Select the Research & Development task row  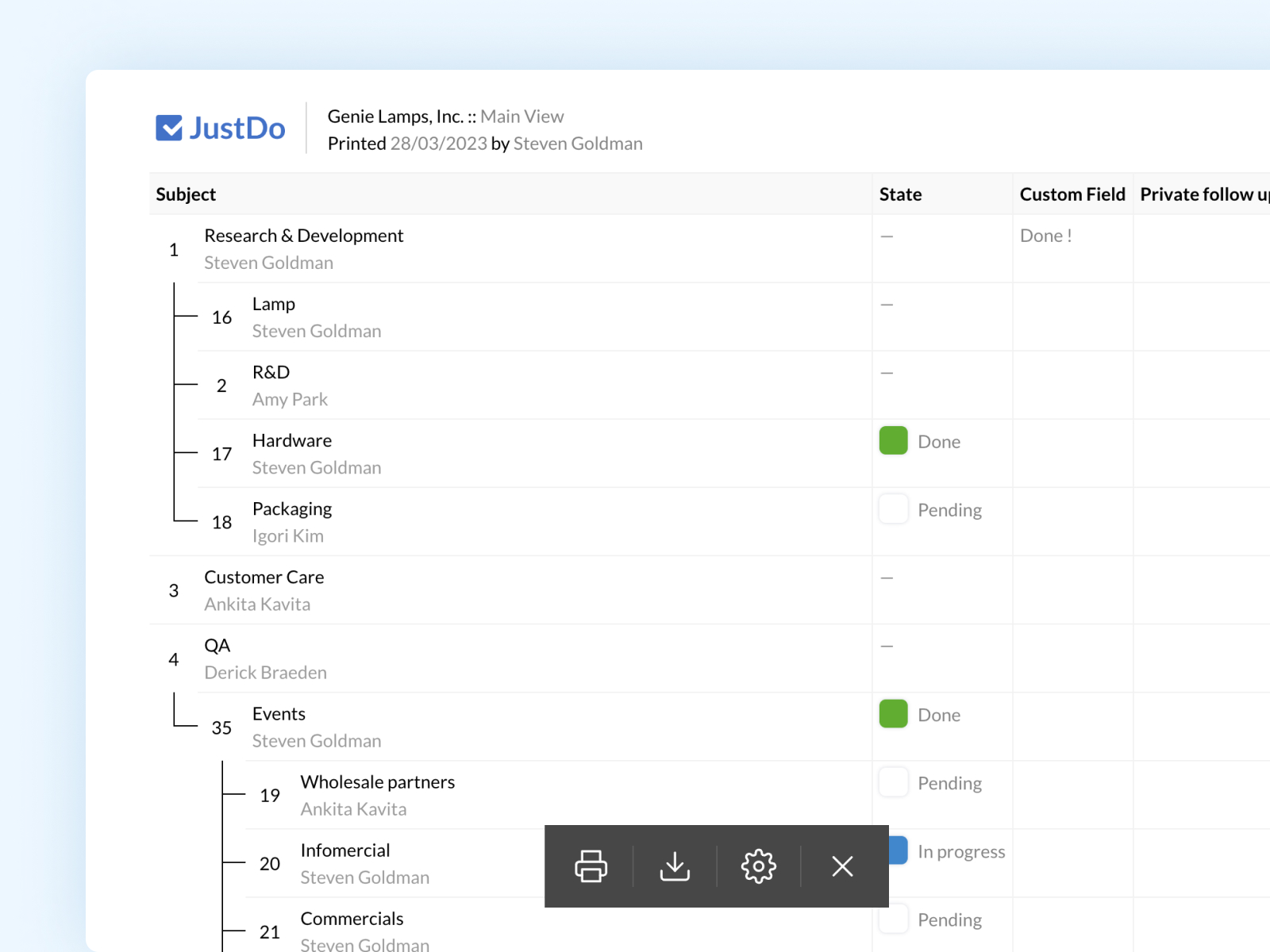point(303,236)
